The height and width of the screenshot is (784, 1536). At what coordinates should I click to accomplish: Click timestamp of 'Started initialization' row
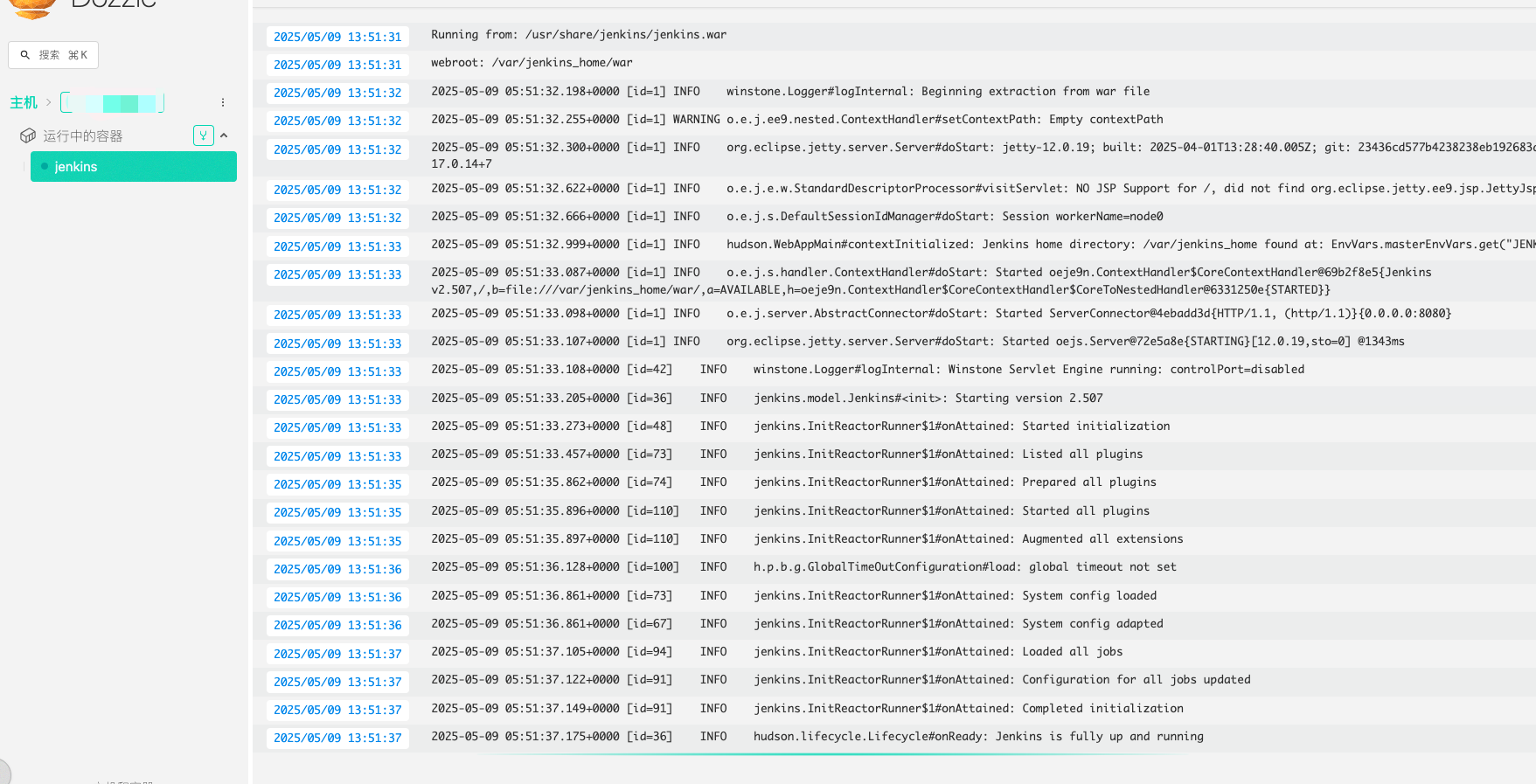click(337, 427)
